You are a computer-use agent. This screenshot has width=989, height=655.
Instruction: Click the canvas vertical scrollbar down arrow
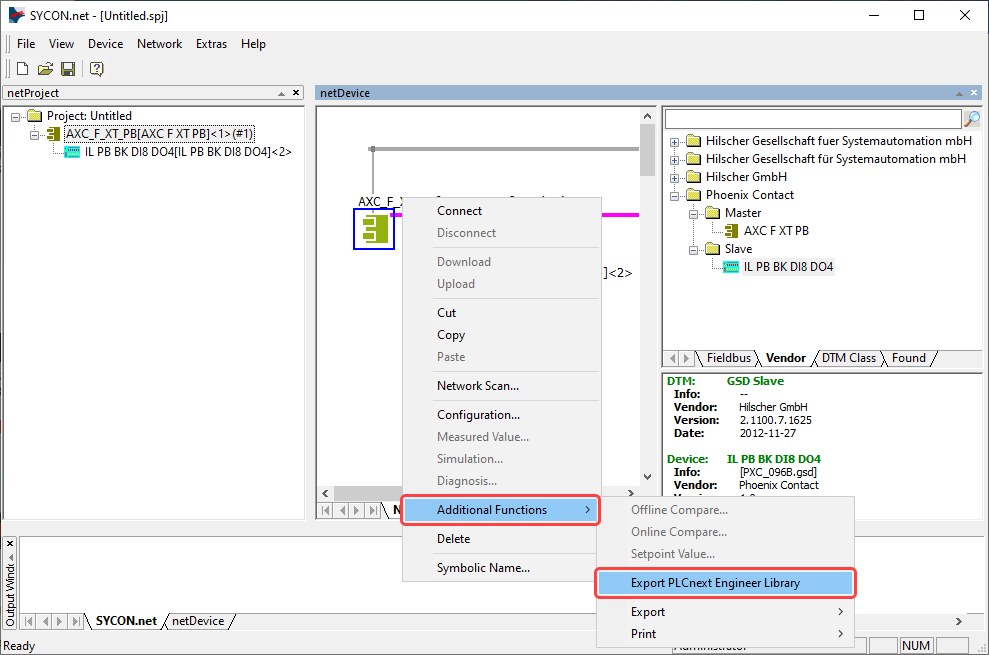[x=647, y=476]
